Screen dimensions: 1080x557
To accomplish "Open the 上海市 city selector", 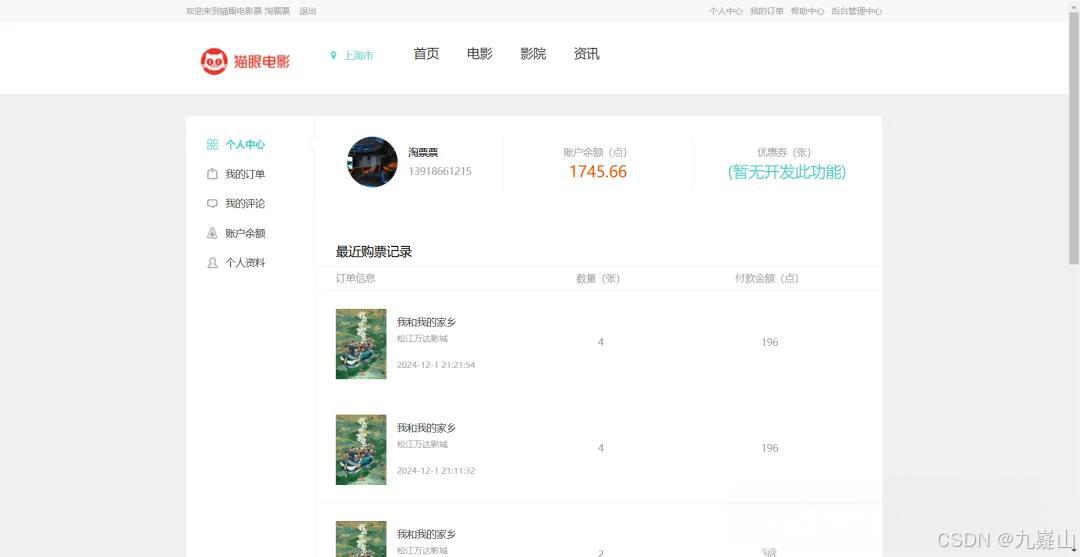I will click(x=358, y=55).
